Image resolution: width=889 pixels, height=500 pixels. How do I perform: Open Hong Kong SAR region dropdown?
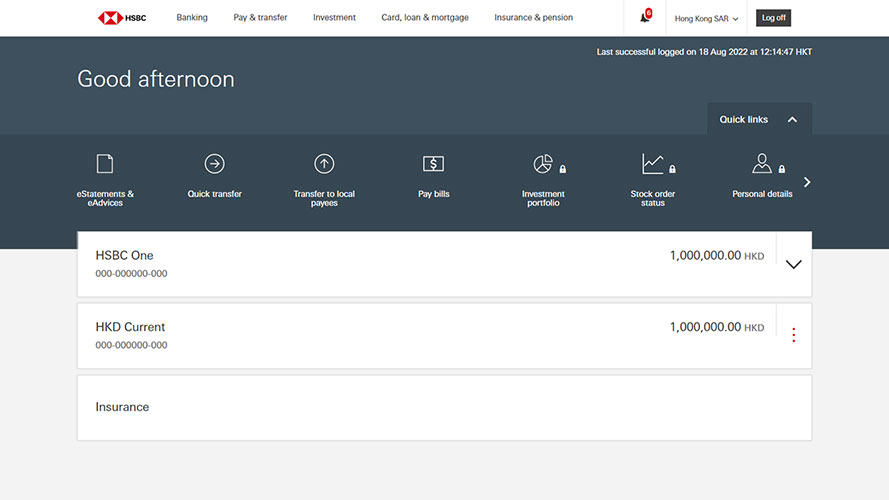pyautogui.click(x=706, y=18)
